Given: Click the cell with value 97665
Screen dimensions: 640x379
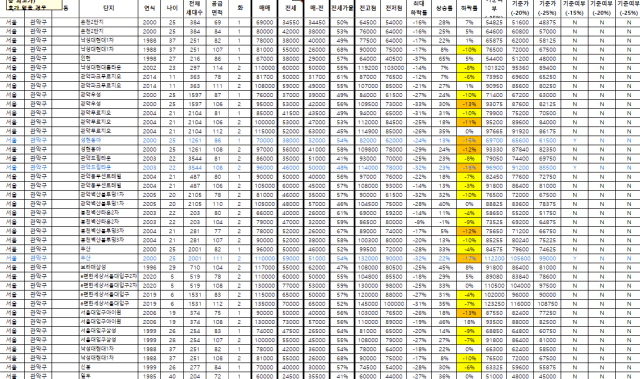Looking at the screenshot, I should point(494,131).
